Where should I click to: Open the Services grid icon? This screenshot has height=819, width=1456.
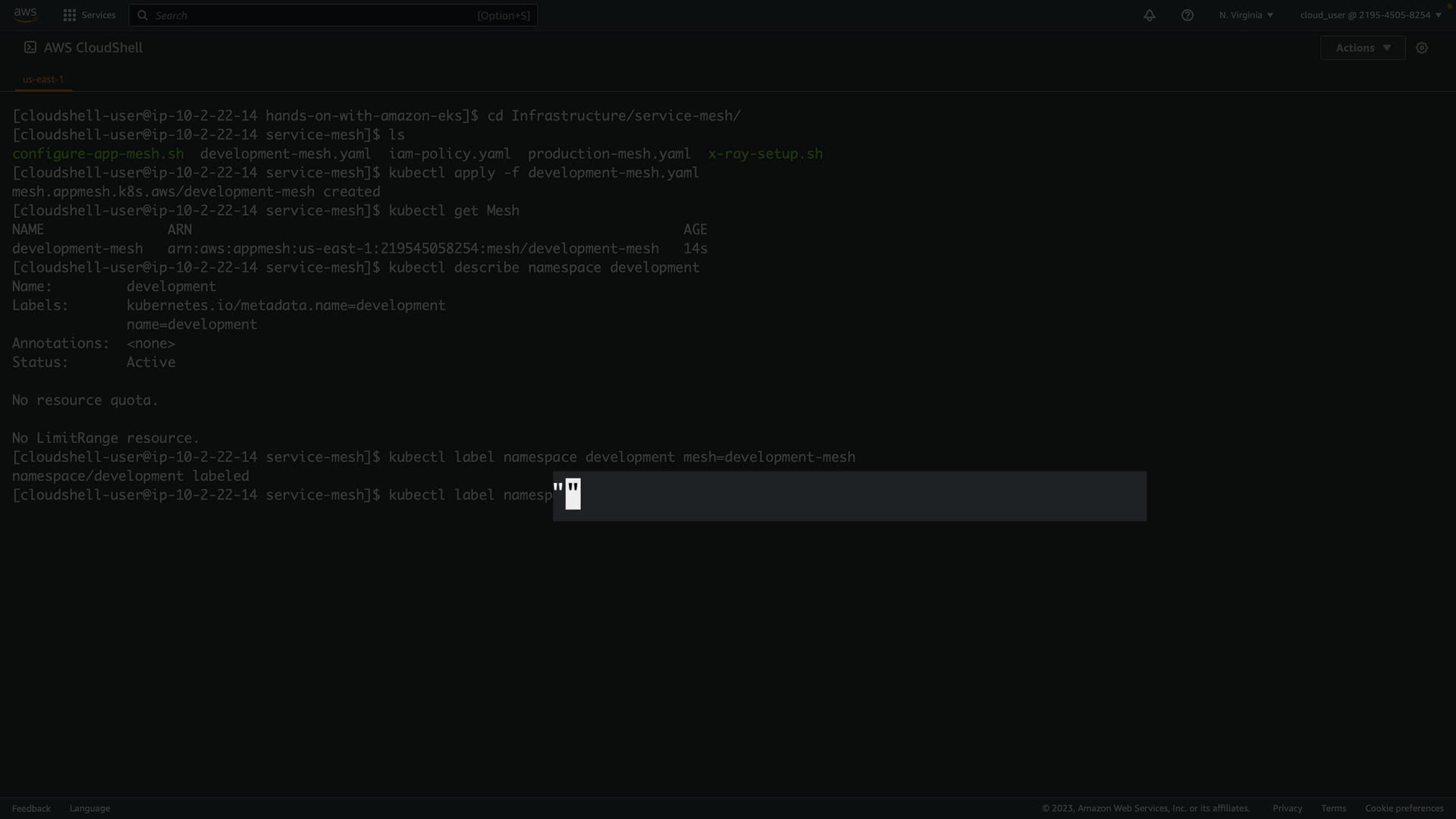[x=70, y=15]
